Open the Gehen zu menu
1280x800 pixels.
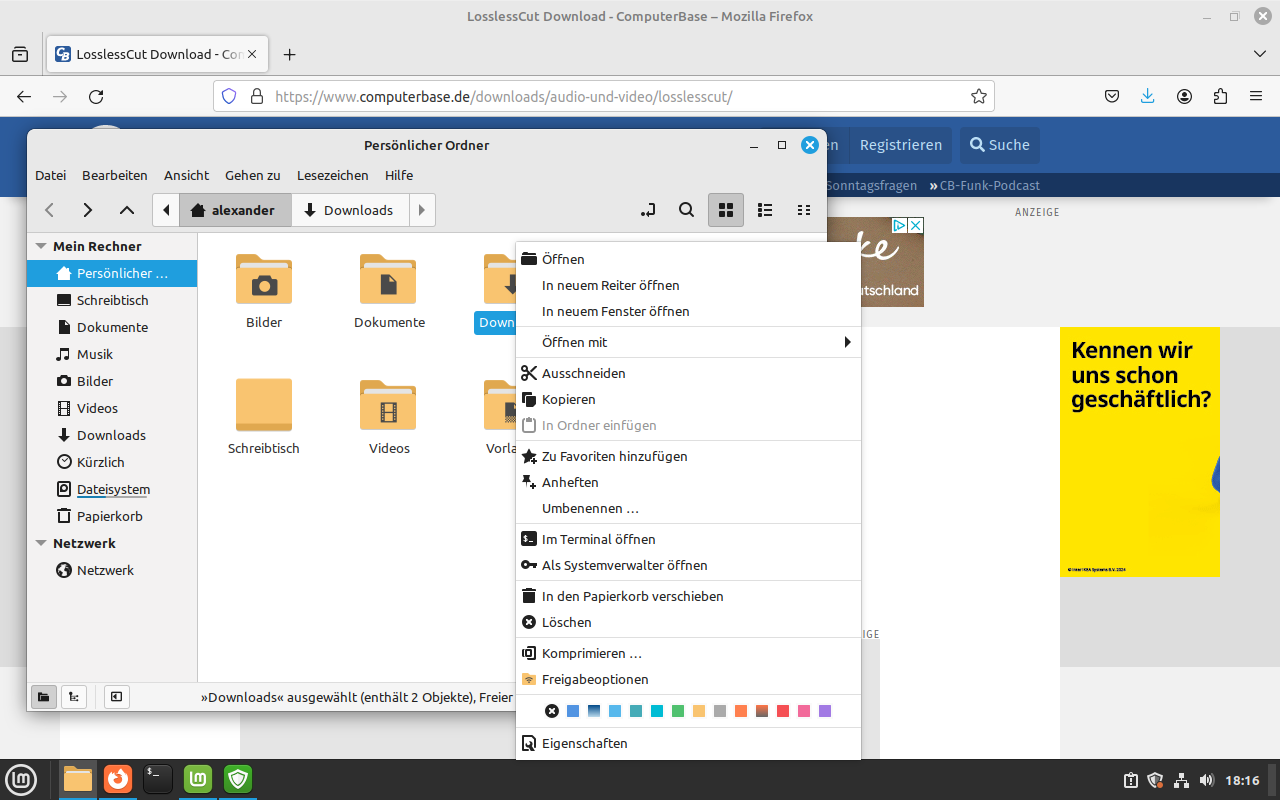[x=253, y=175]
